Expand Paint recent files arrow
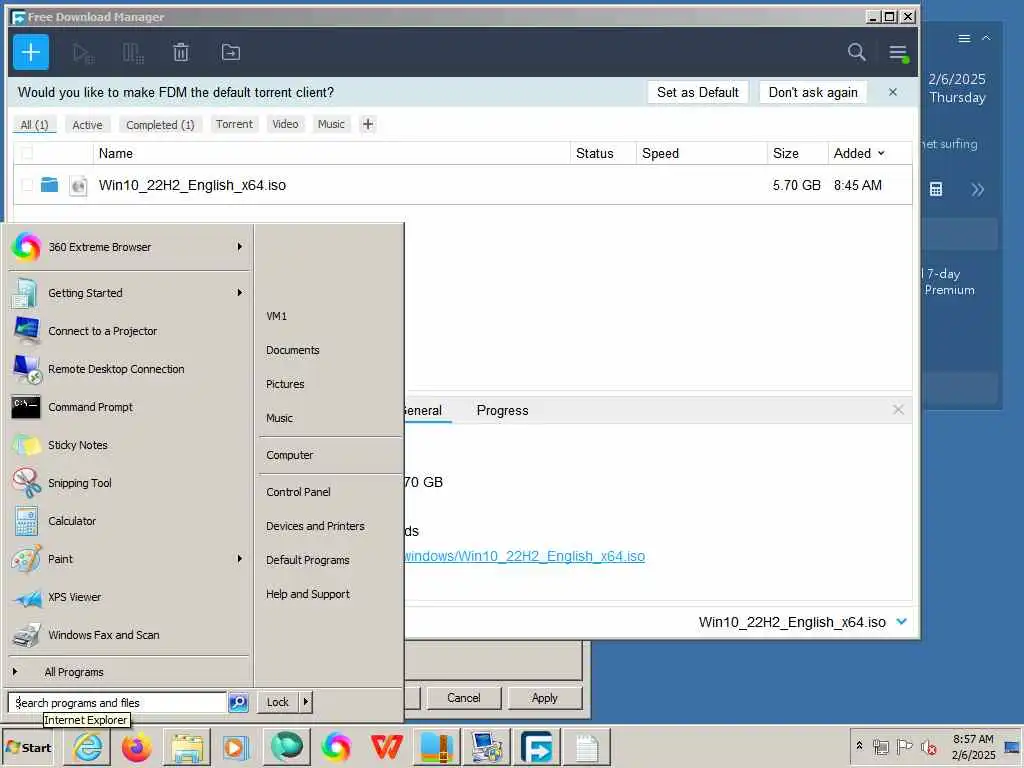This screenshot has height=768, width=1024. tap(240, 559)
